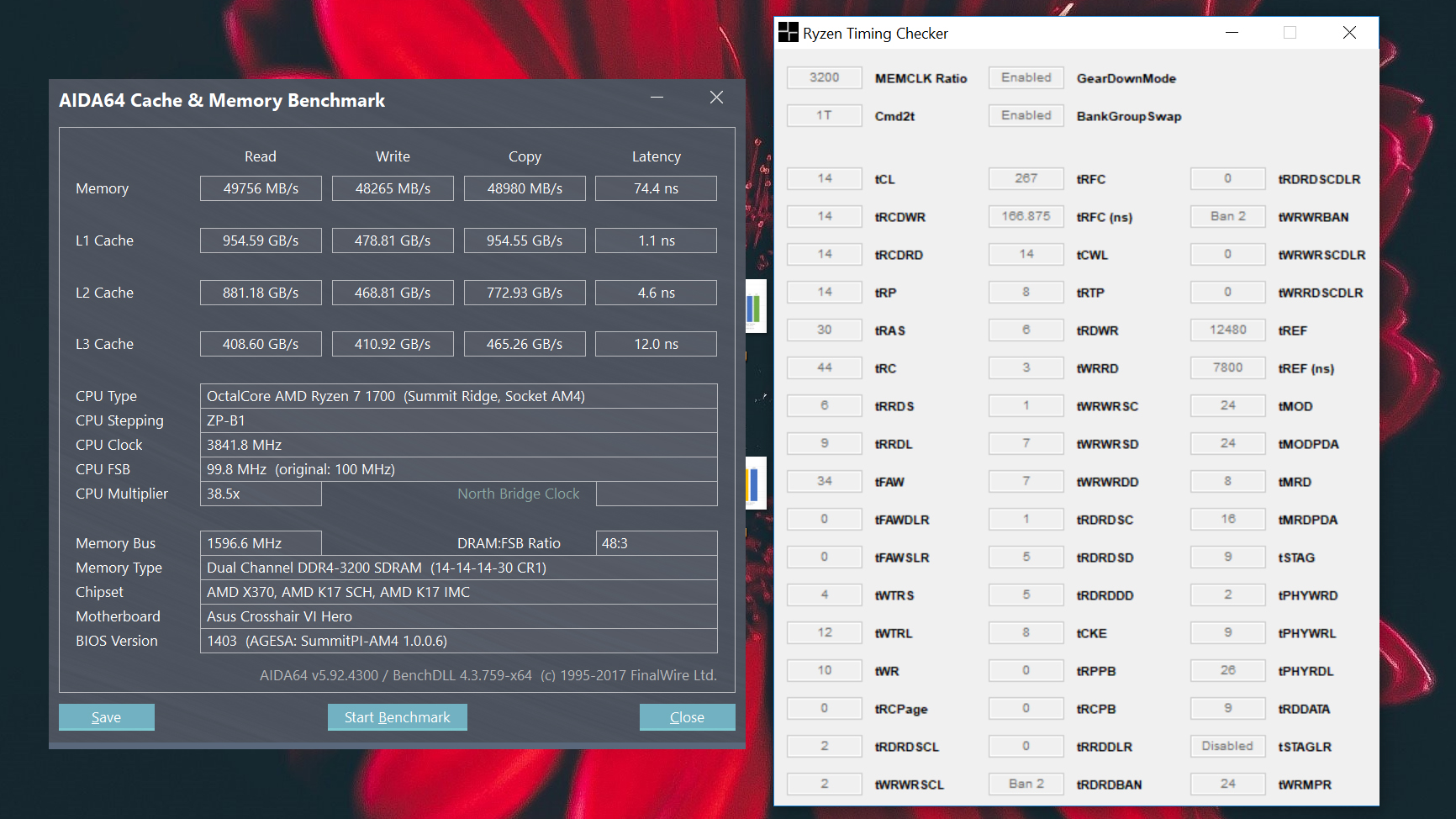The height and width of the screenshot is (819, 1456).
Task: Click the L3 Cache Write 410.92 GB/s field
Action: click(393, 344)
